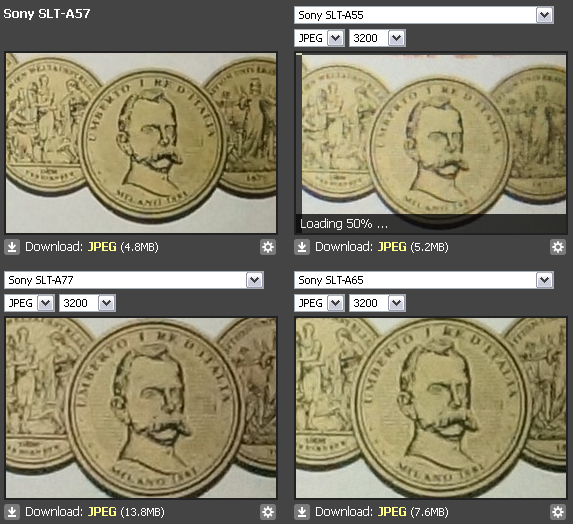
Task: Open the 3200 ISO dropdown for SLT-A65
Action: click(377, 303)
